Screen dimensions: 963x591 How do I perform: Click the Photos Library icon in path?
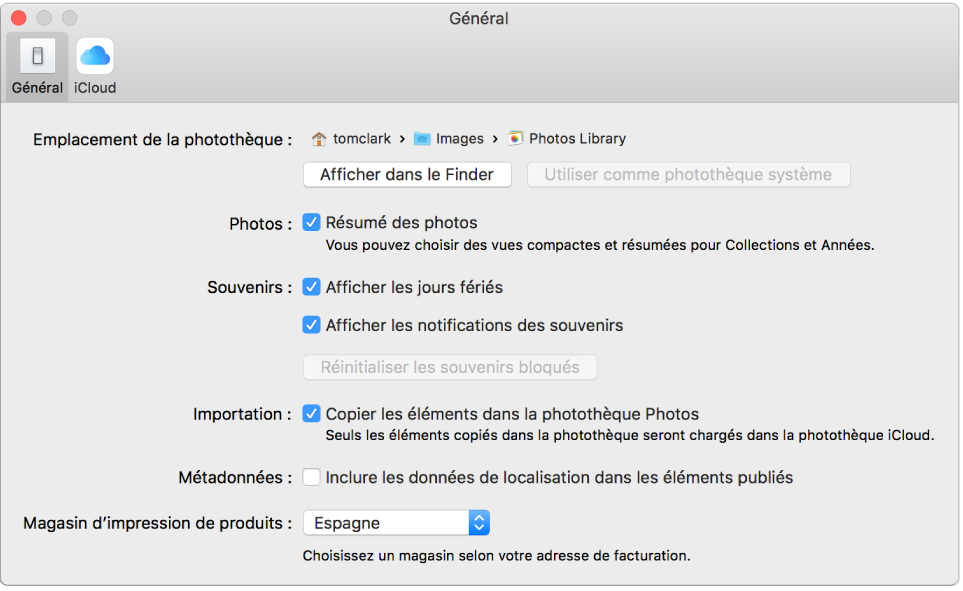[x=516, y=139]
